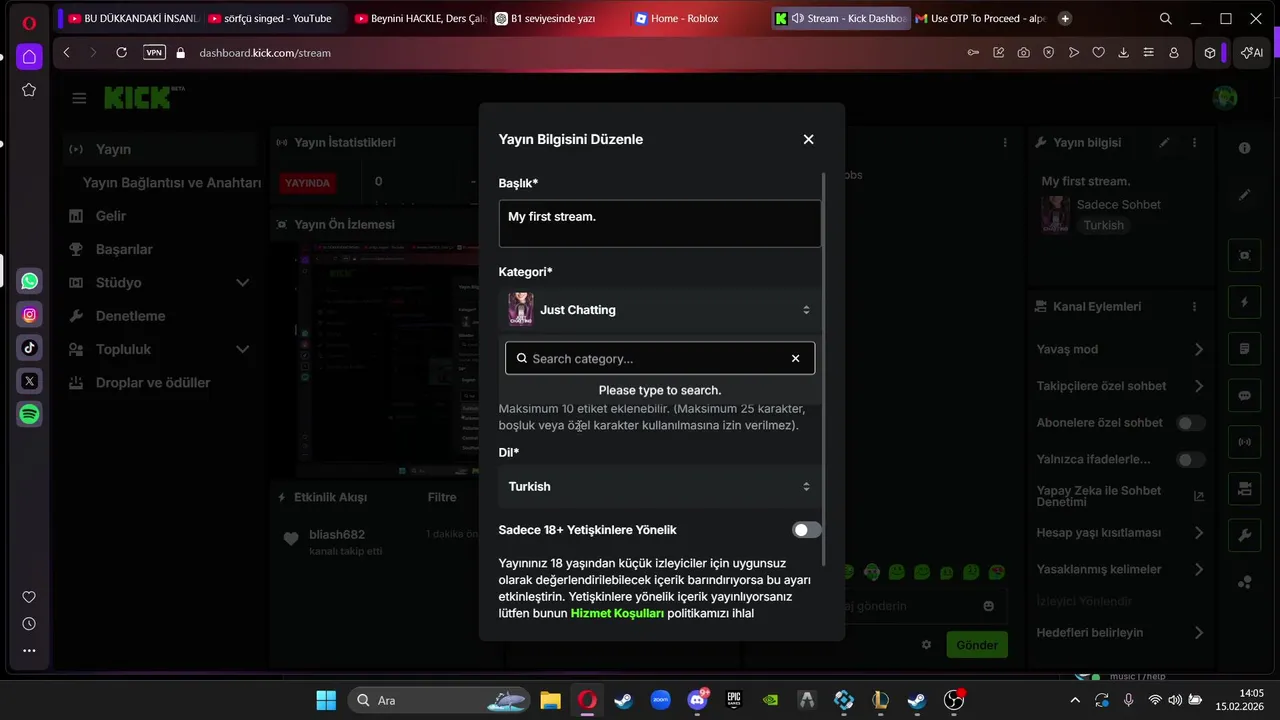Open the Kick hamburger menu
The width and height of the screenshot is (1280, 720).
[79, 98]
